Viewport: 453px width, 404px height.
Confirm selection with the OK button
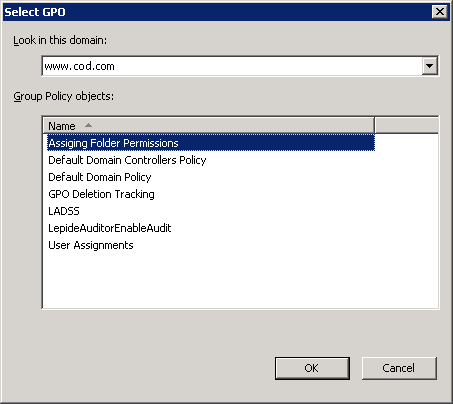[x=312, y=368]
